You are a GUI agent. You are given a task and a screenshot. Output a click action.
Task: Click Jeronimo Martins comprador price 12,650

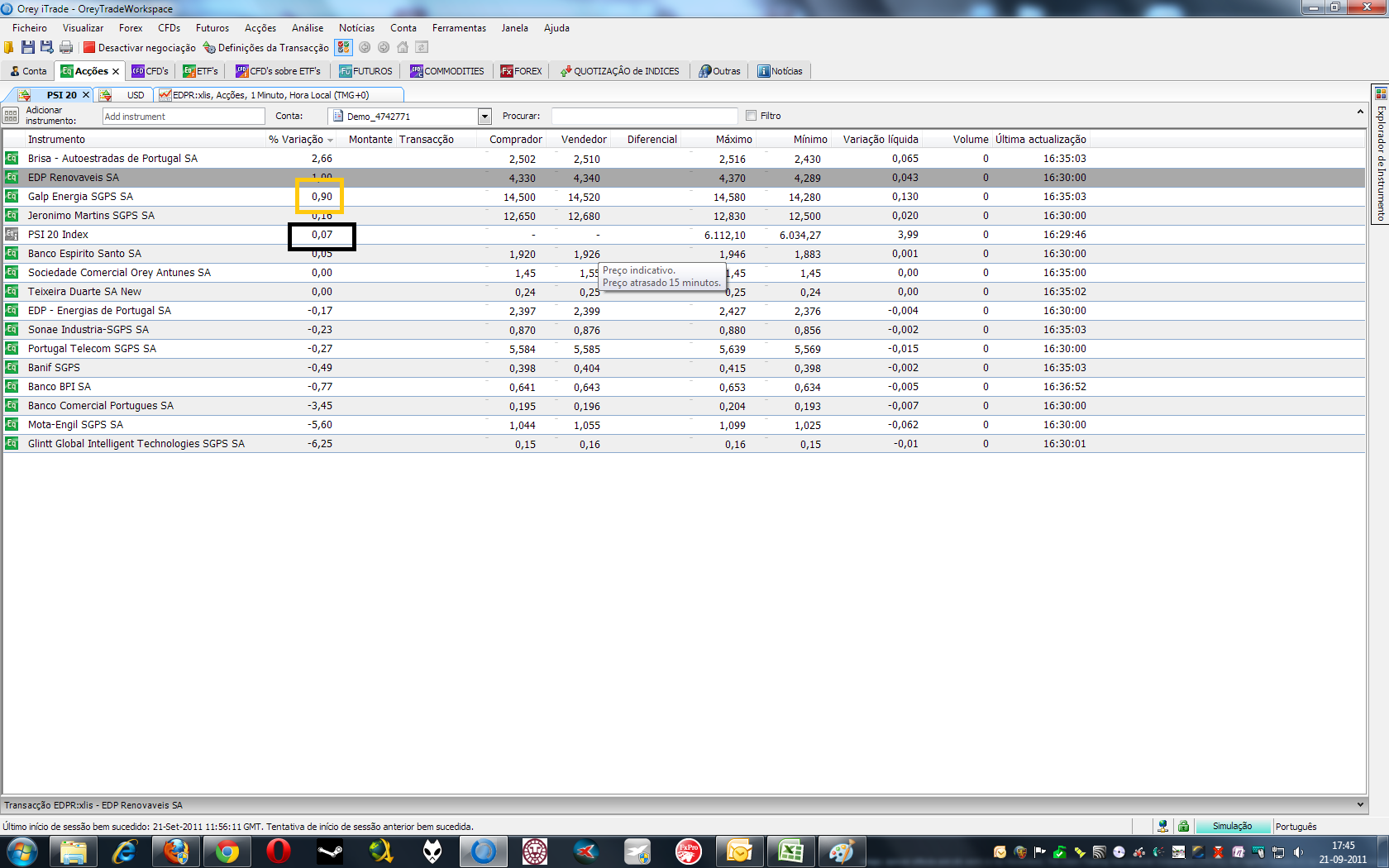[x=519, y=217]
